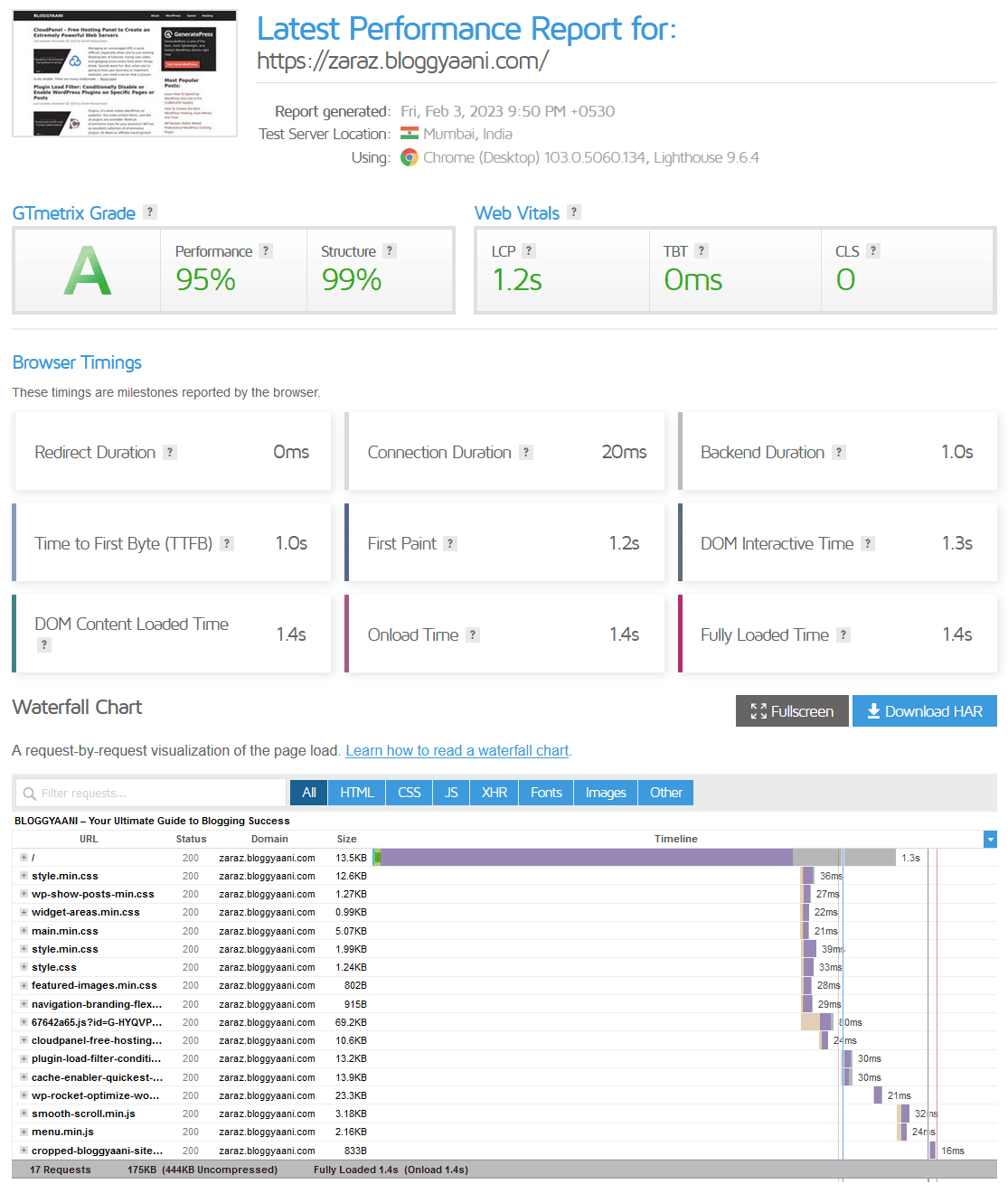Open the Timeline column dropdown arrow
The height and width of the screenshot is (1184, 1008).
(990, 839)
